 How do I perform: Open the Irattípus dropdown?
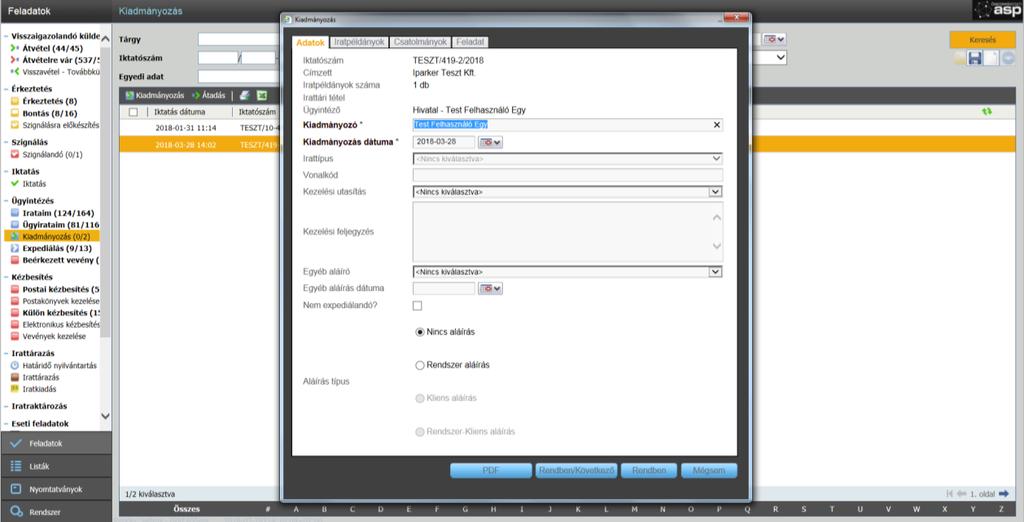(x=568, y=159)
